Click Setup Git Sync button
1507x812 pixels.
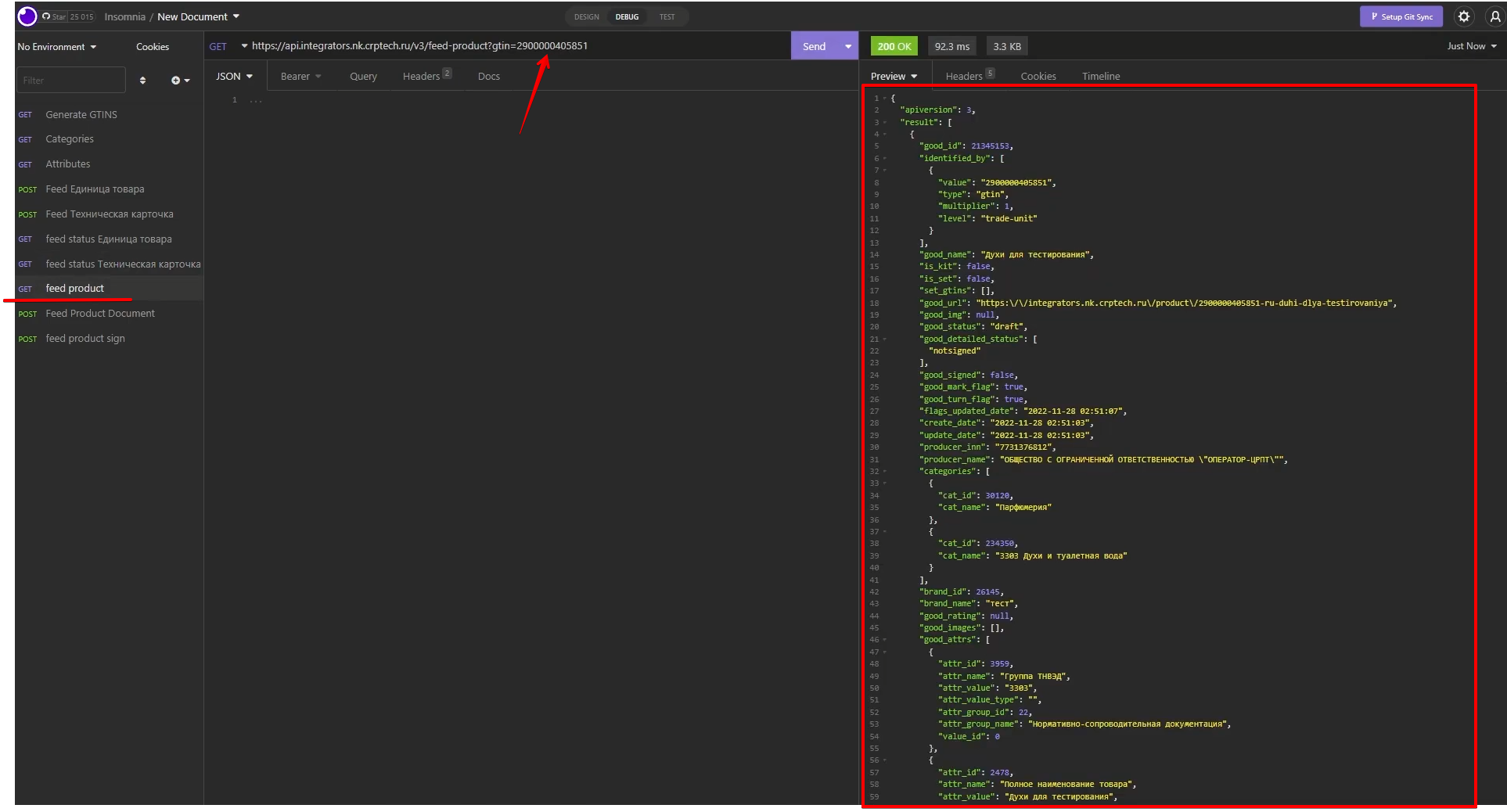click(1401, 16)
